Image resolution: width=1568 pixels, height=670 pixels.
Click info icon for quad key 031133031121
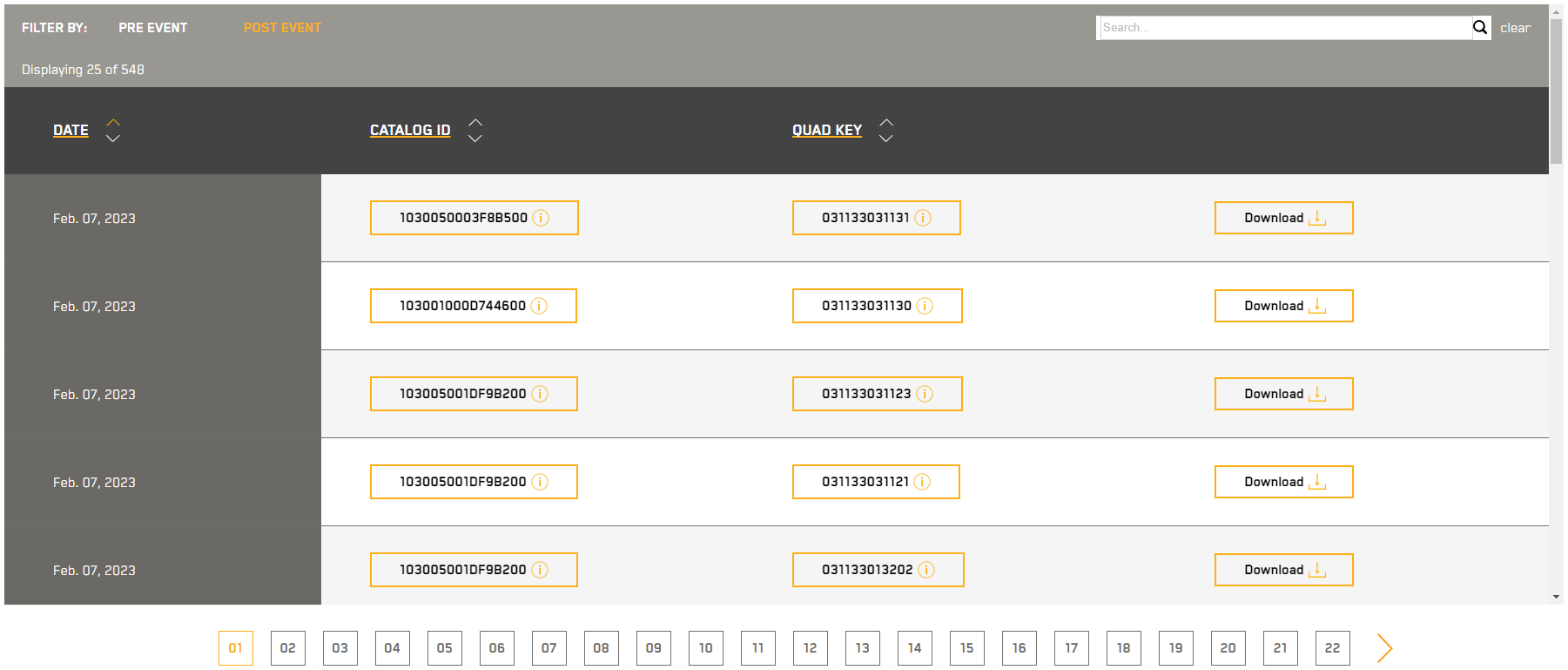[x=922, y=482]
